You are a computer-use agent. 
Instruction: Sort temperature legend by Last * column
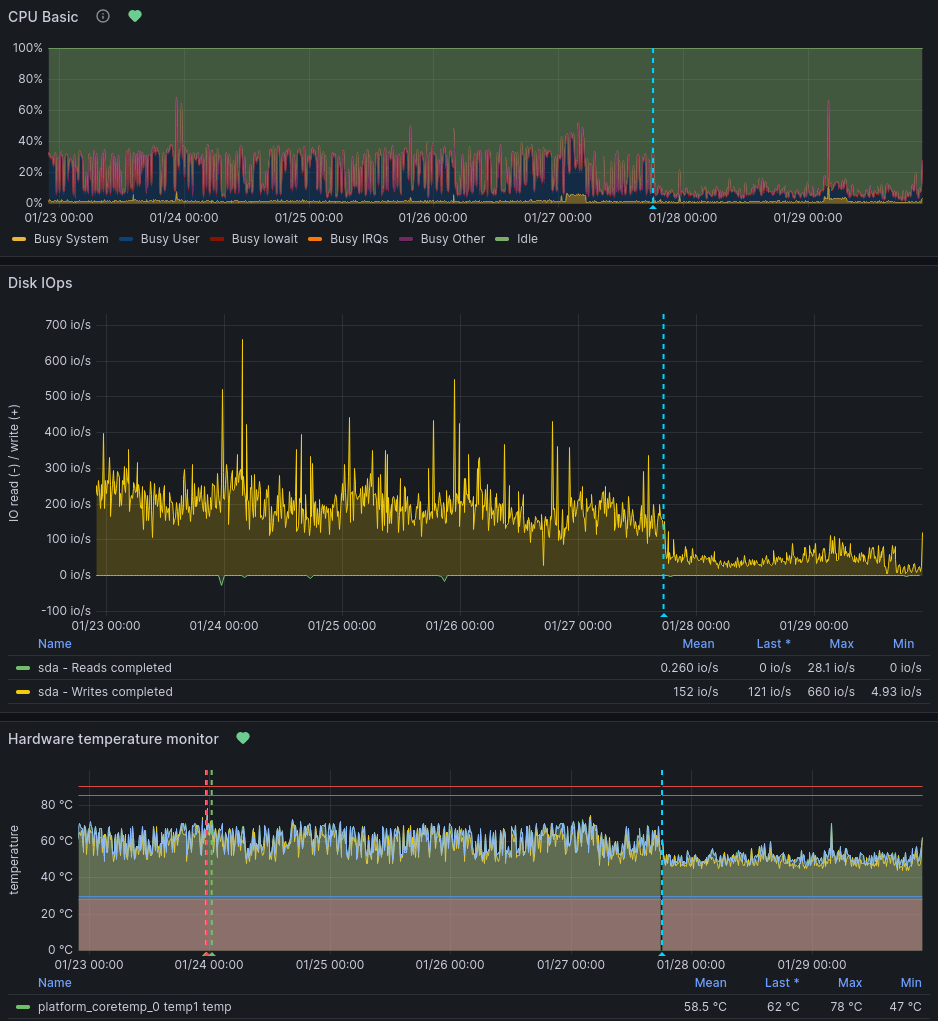[782, 983]
